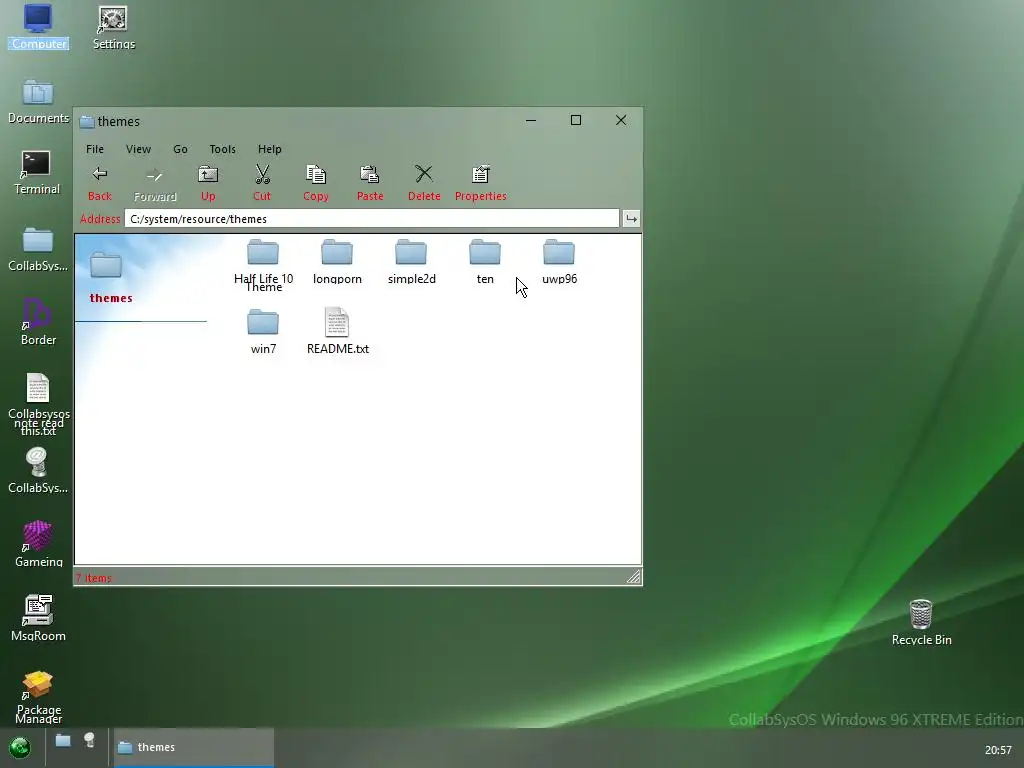This screenshot has height=768, width=1024.
Task: Click the Paste toolbar icon
Action: 370,174
